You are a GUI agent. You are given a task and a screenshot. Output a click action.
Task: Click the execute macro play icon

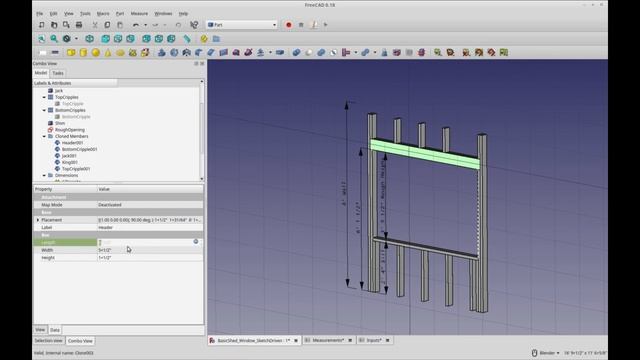[326, 25]
